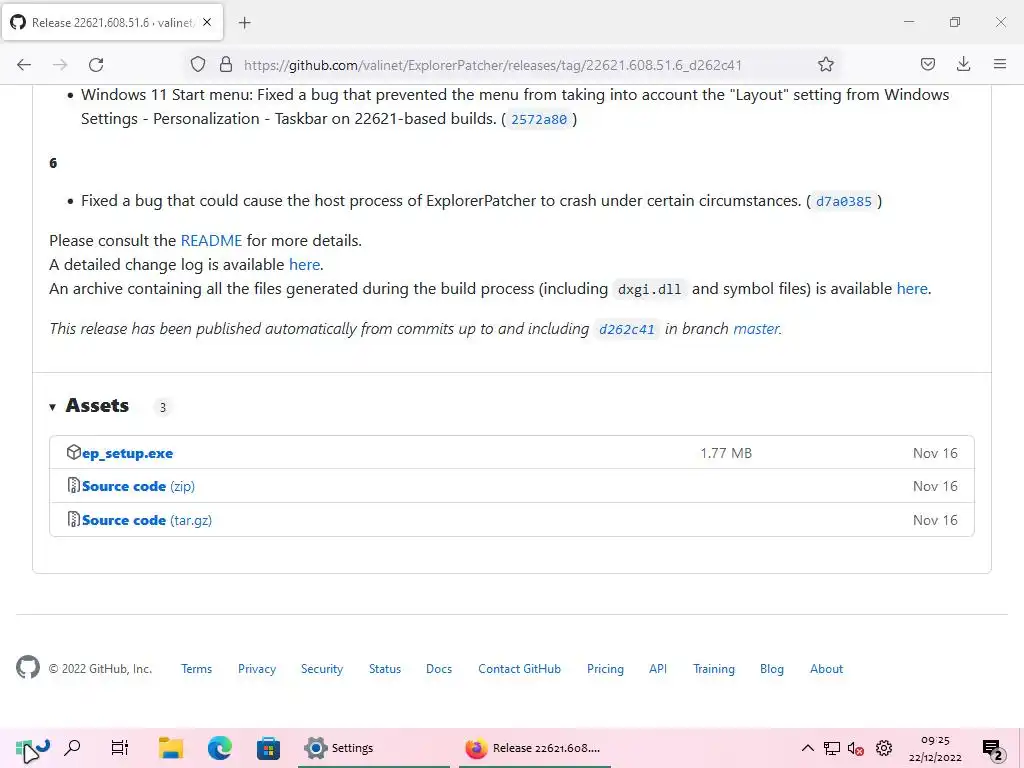Open a new browser tab
1024x768 pixels.
pyautogui.click(x=244, y=23)
